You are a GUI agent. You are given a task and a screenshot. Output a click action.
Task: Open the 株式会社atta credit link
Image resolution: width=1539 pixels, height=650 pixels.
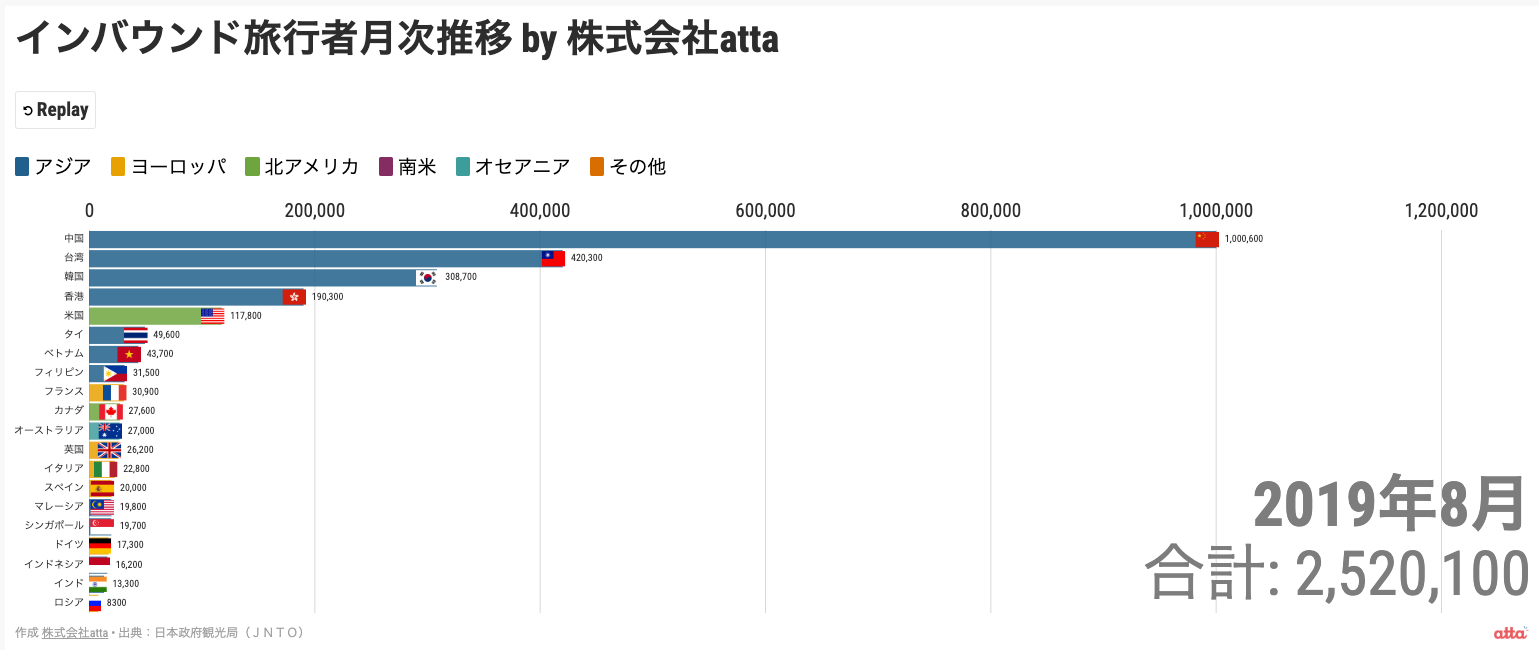coord(75,633)
